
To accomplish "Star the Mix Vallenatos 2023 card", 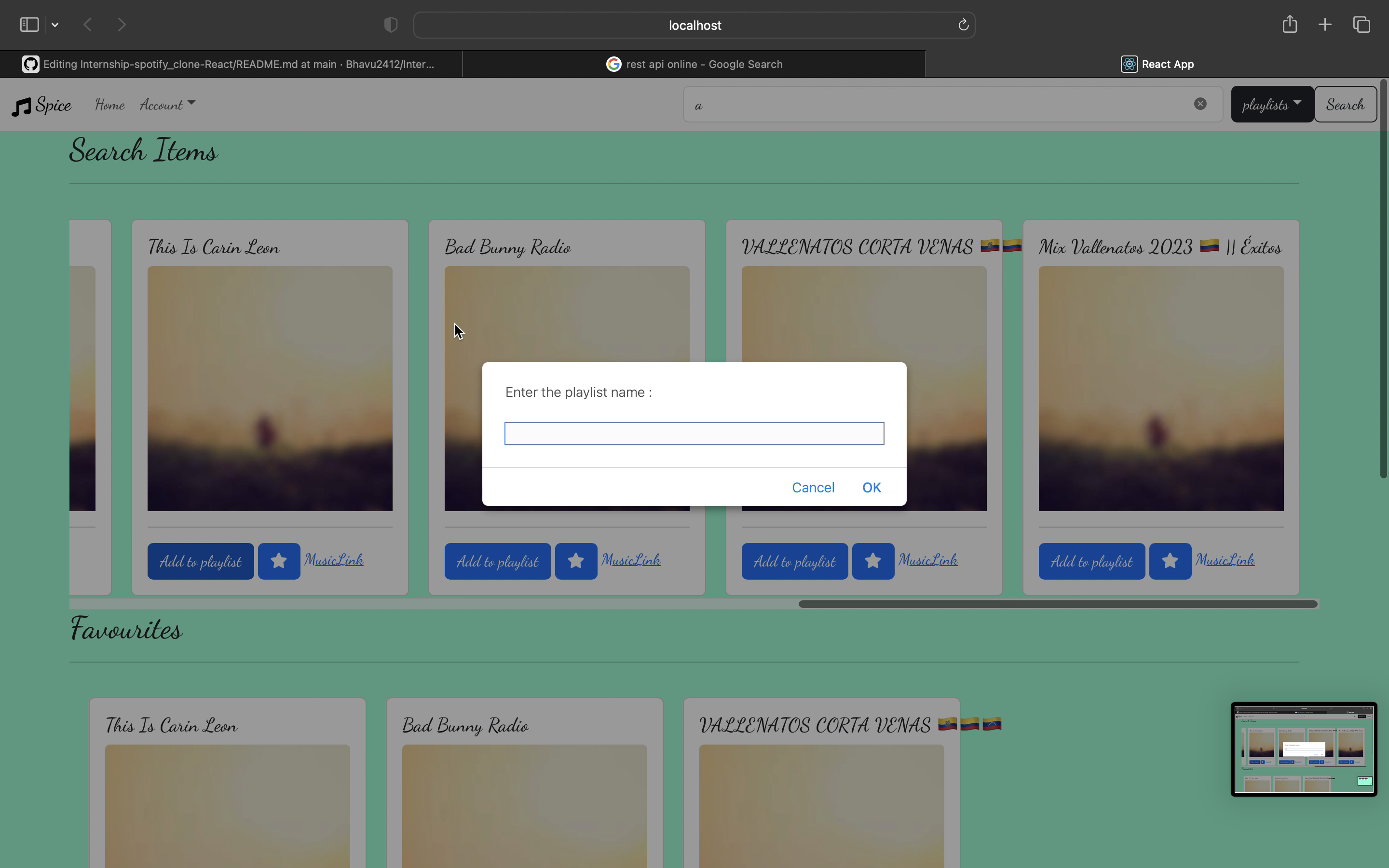I will (x=1170, y=561).
